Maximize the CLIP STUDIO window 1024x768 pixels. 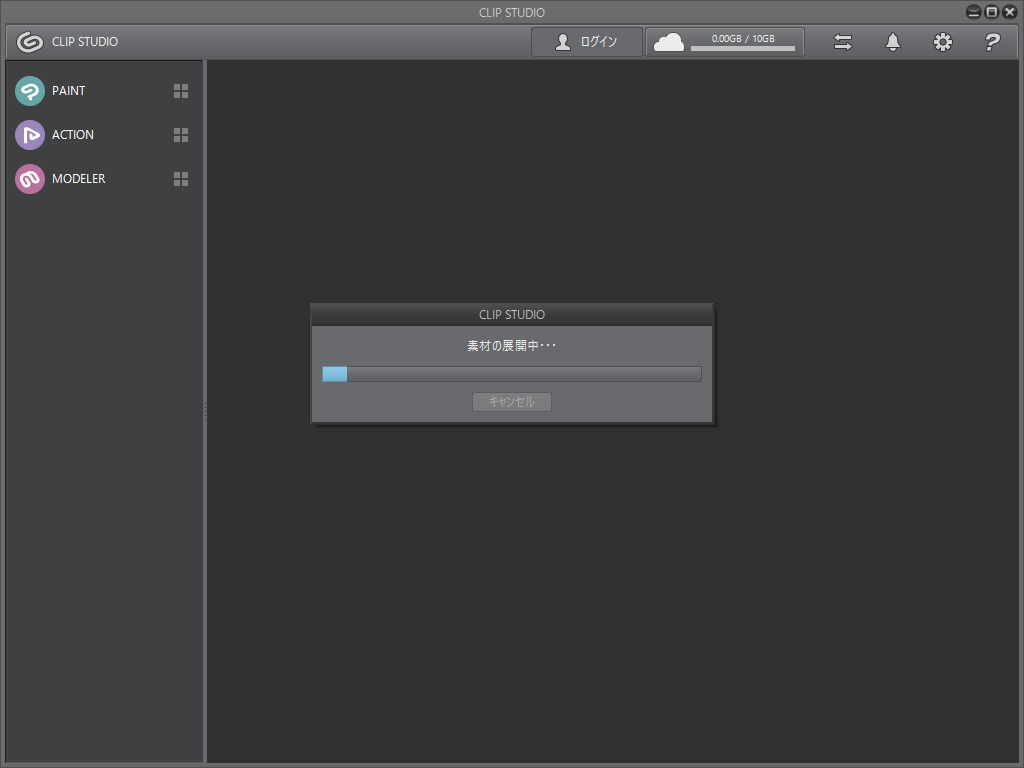coord(991,12)
